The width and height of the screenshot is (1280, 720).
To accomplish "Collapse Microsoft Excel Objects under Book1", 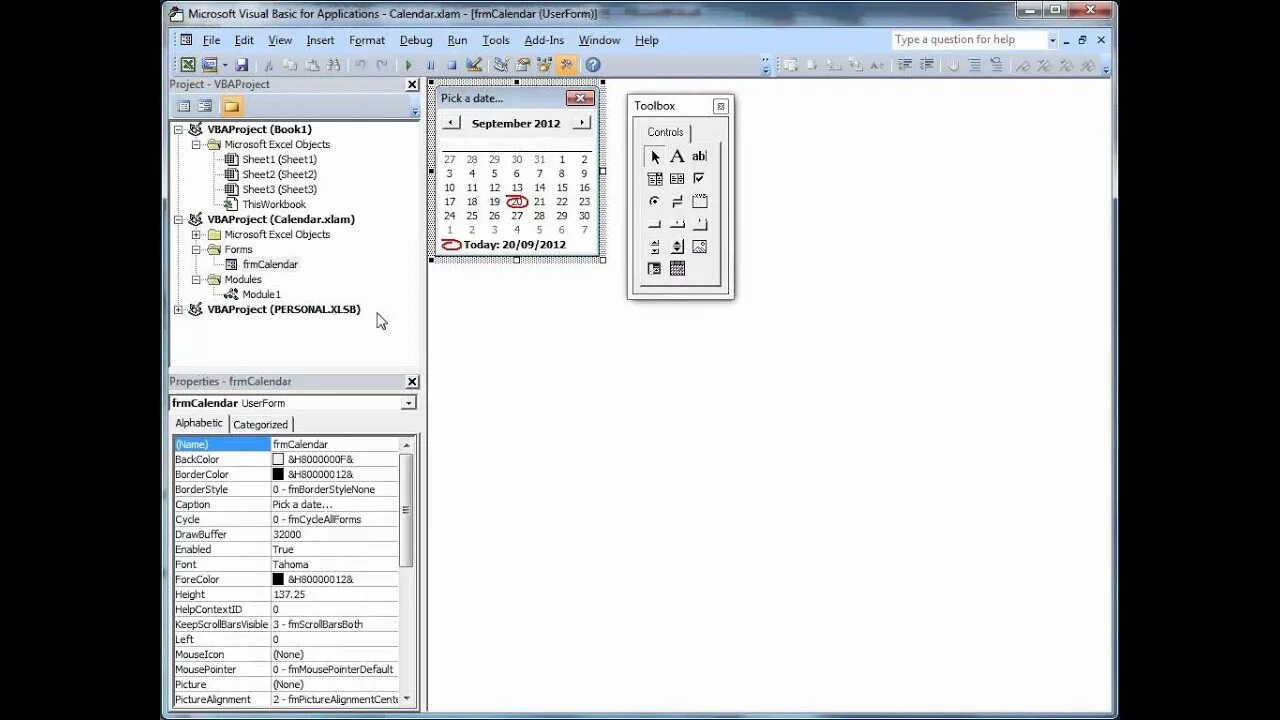I will (x=197, y=144).
